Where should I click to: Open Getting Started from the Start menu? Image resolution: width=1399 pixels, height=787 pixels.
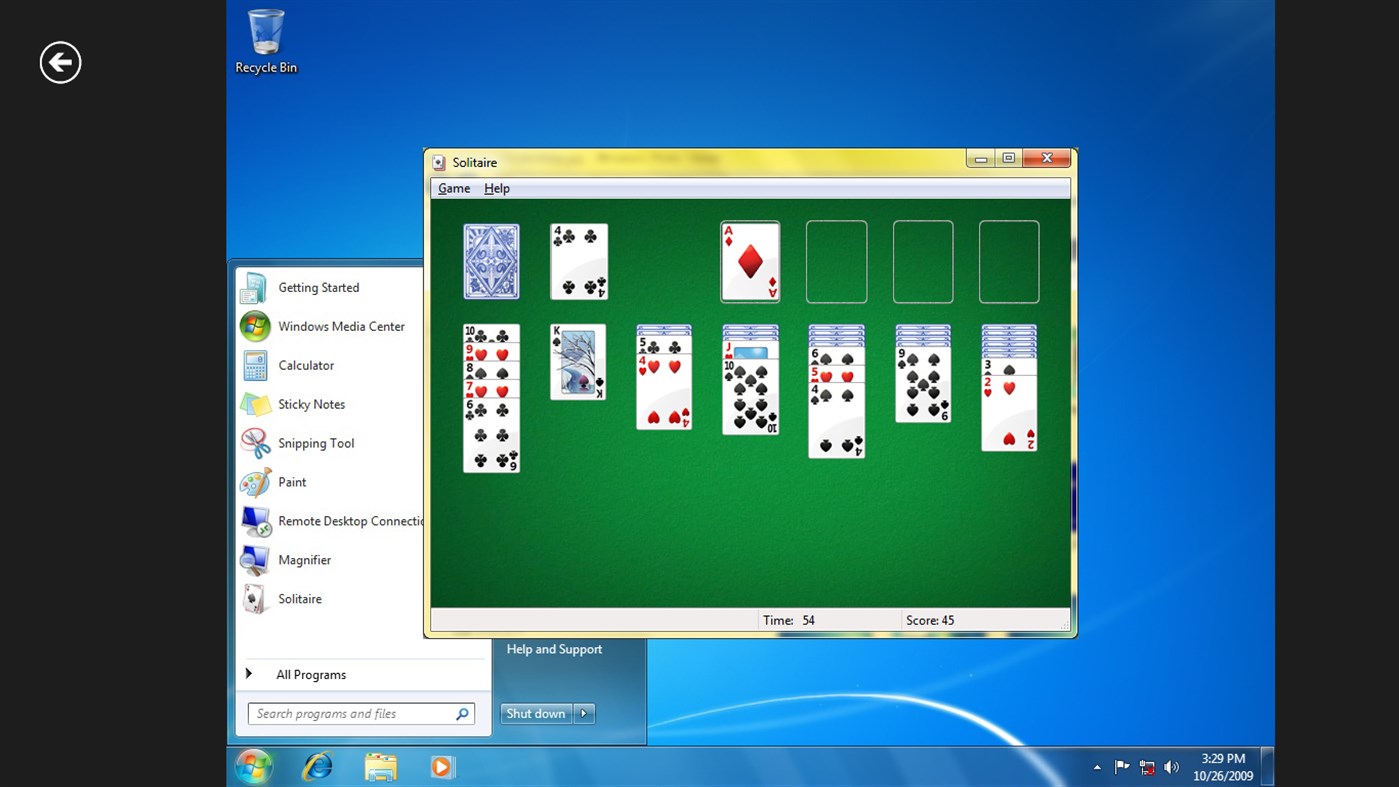pyautogui.click(x=318, y=287)
